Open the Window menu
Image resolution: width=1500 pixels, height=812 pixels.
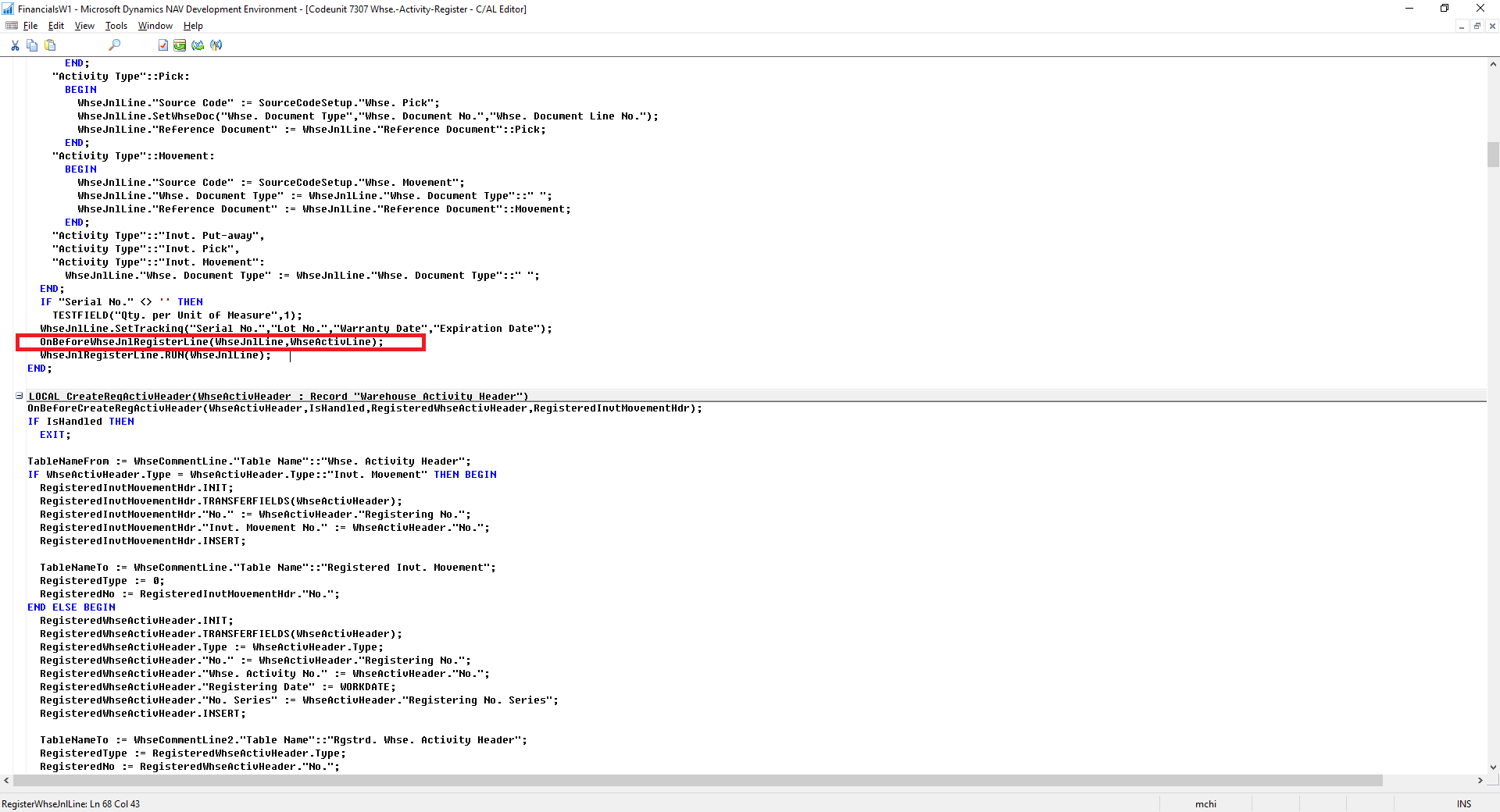tap(155, 26)
